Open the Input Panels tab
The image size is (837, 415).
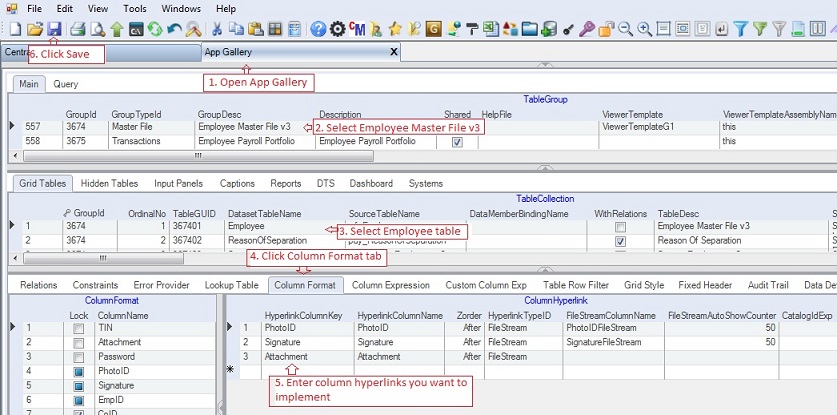[178, 183]
